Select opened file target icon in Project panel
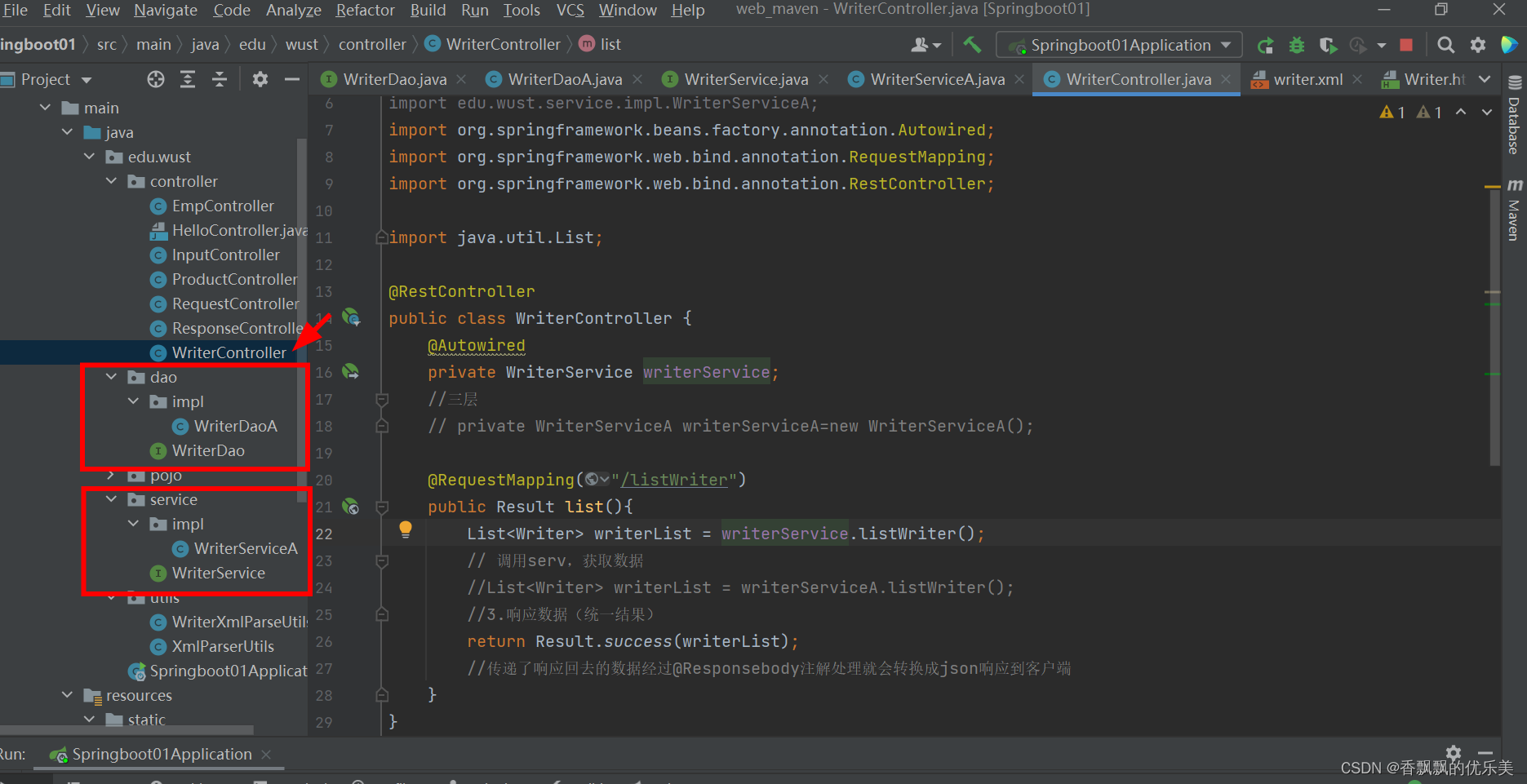 coord(155,79)
